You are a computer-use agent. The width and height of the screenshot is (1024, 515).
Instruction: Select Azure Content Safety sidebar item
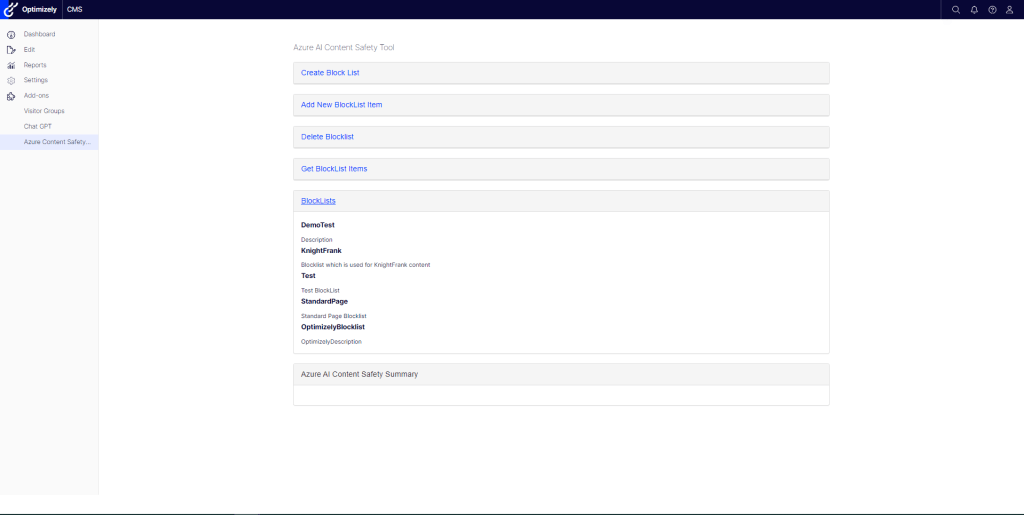pyautogui.click(x=49, y=142)
